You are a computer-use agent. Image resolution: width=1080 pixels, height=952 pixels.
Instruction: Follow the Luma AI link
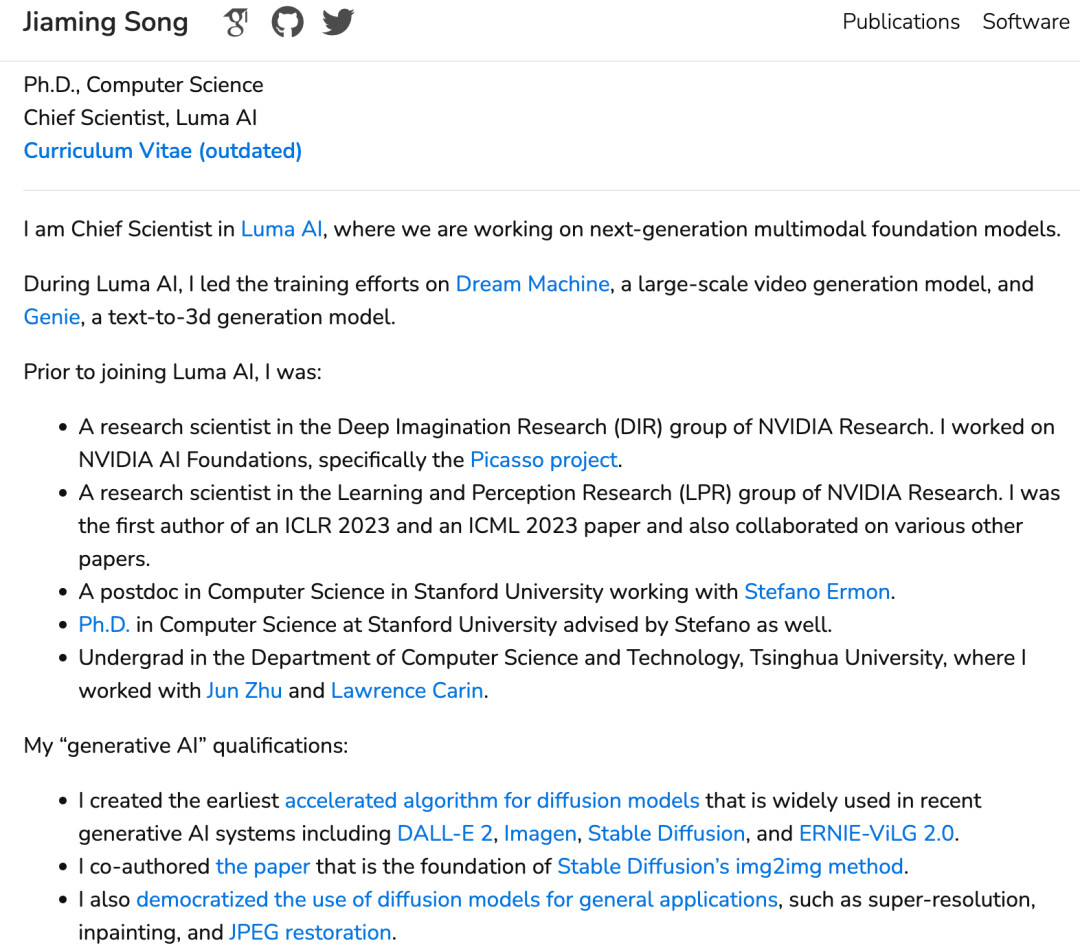[281, 229]
